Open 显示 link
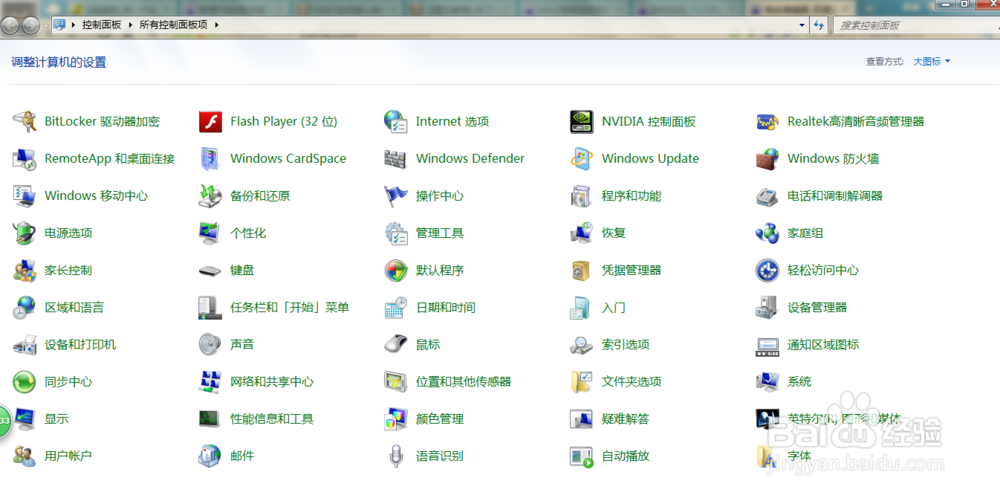Viewport: 1000px width, 498px height. pos(56,419)
